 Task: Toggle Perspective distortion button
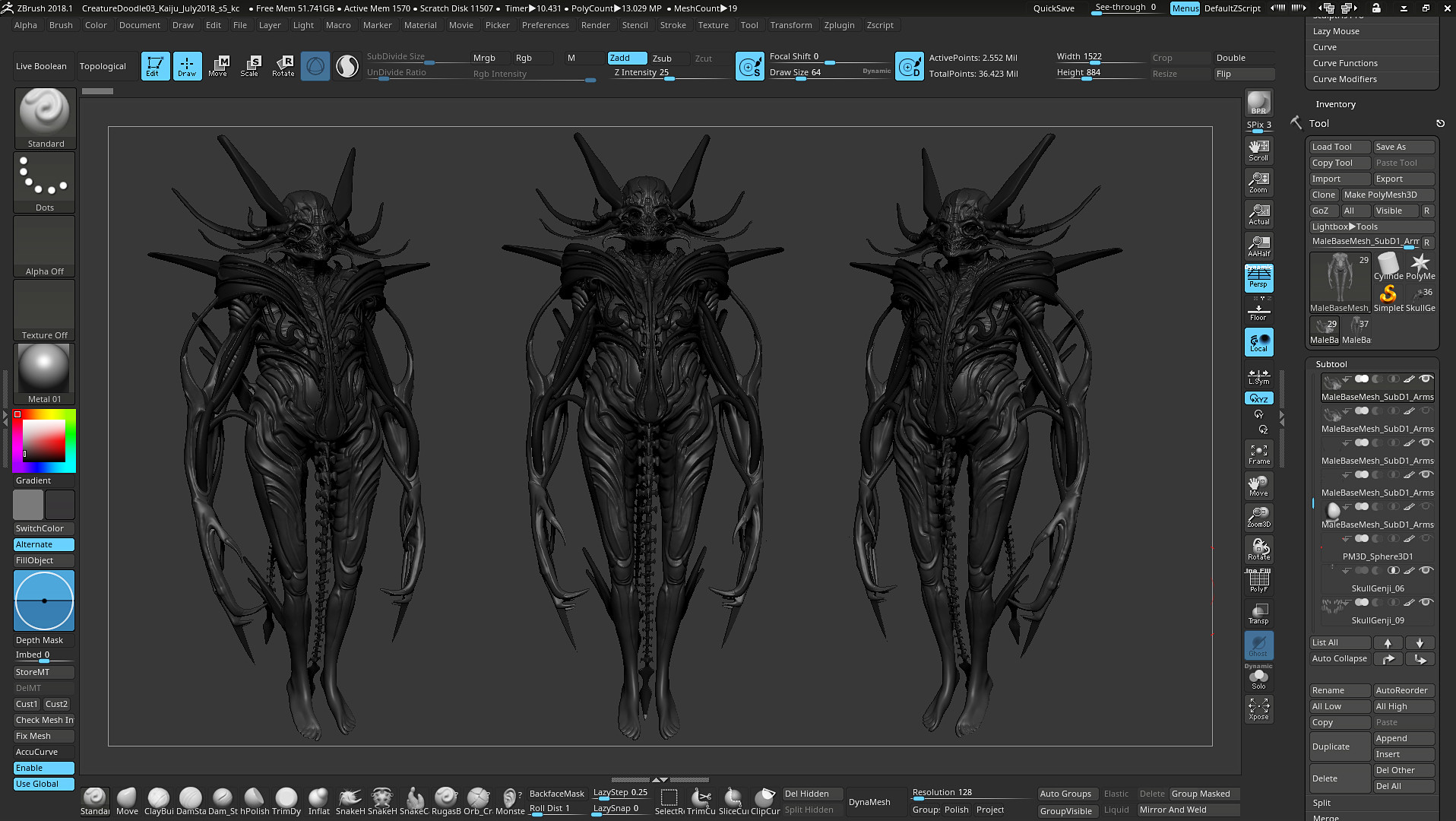tap(1258, 277)
